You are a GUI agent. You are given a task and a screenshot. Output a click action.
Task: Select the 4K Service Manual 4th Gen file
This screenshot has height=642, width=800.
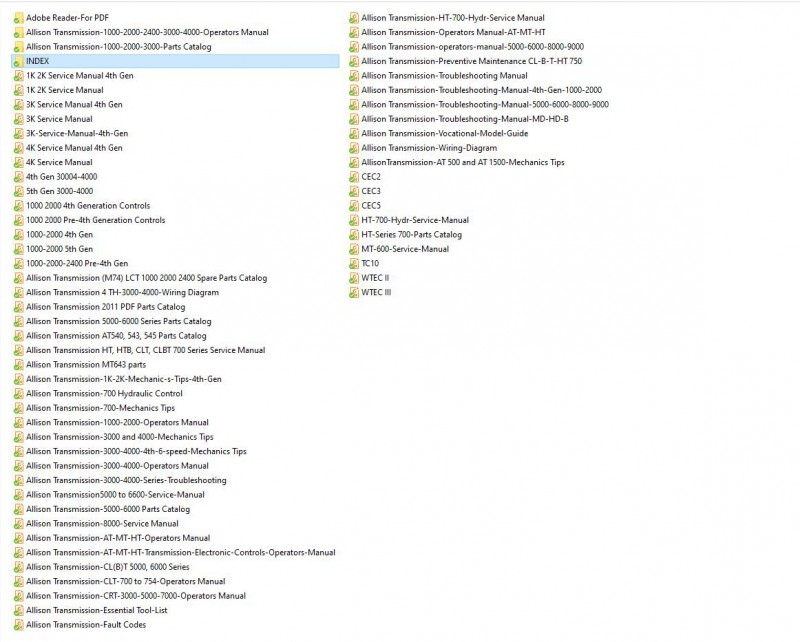coord(74,148)
